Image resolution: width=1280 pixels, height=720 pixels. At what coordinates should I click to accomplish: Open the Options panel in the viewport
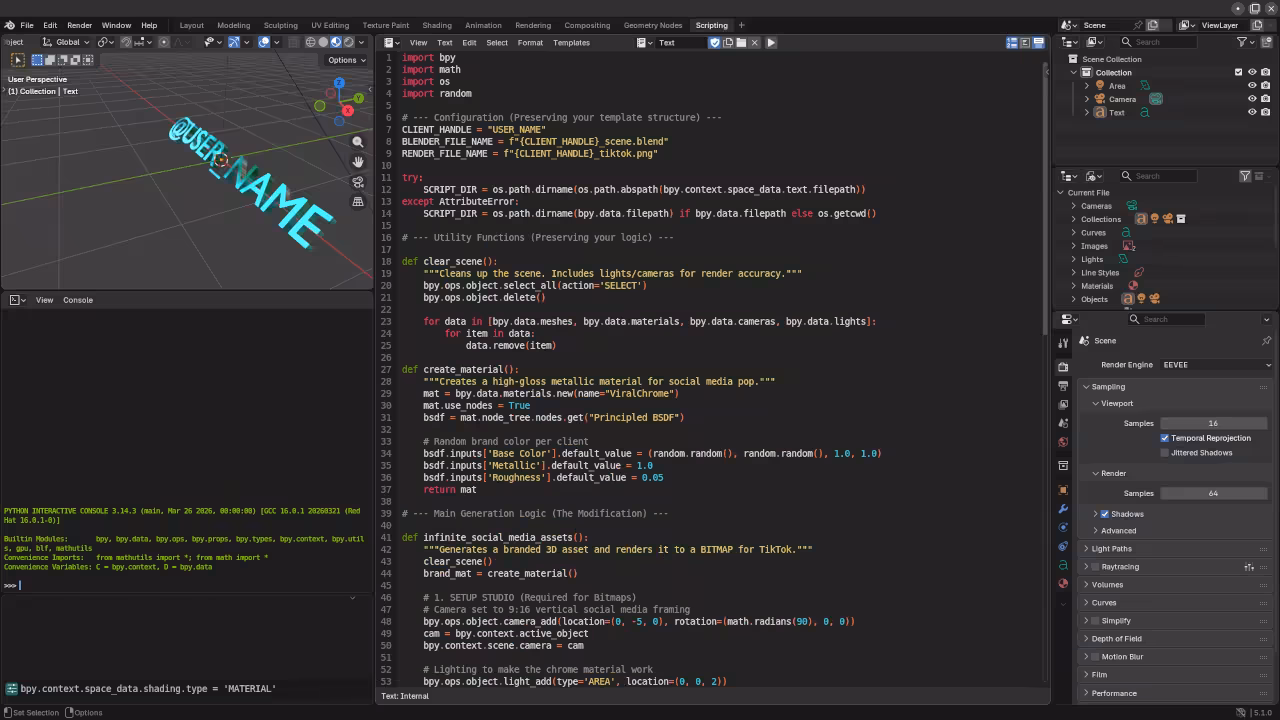pos(345,60)
